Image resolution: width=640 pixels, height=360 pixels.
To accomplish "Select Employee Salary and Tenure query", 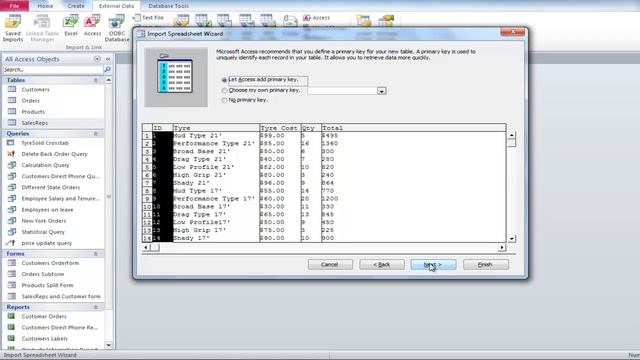I will [x=60, y=198].
